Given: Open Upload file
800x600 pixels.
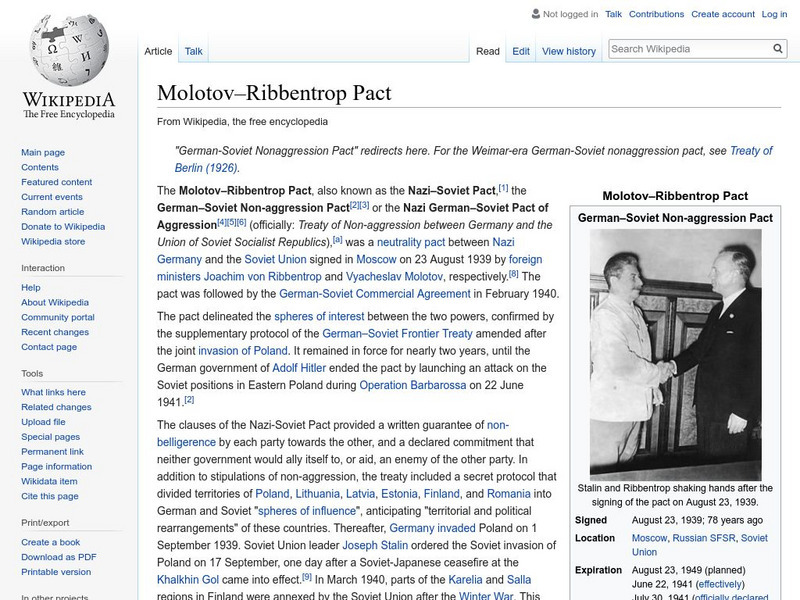Looking at the screenshot, I should (43, 421).
